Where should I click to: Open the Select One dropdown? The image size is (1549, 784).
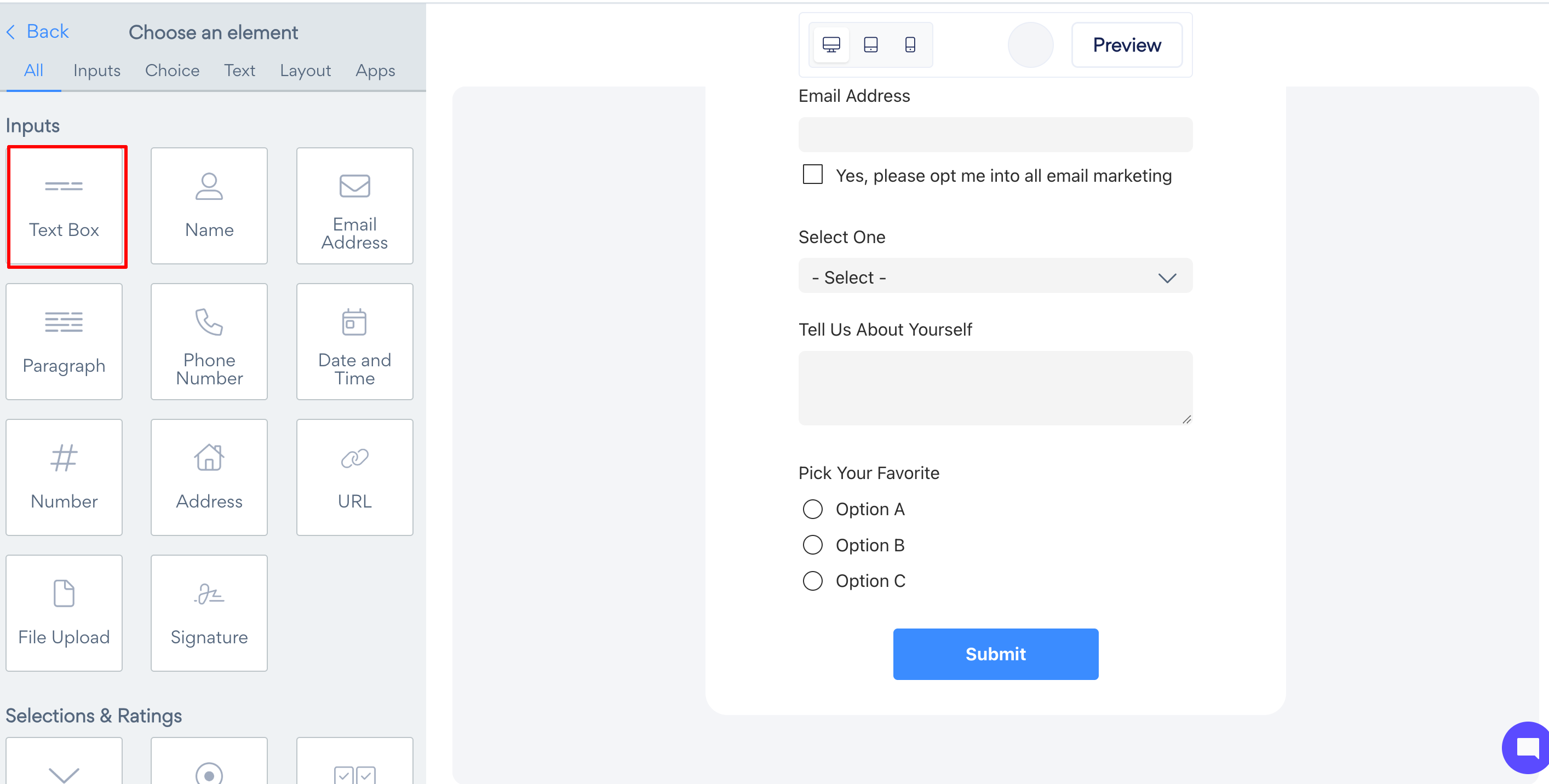pyautogui.click(x=996, y=276)
